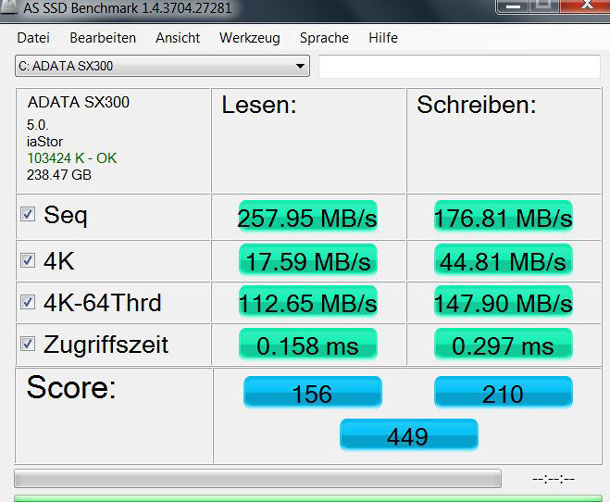610x502 pixels.
Task: Click the elapsed time display --:--:--
Action: [553, 479]
